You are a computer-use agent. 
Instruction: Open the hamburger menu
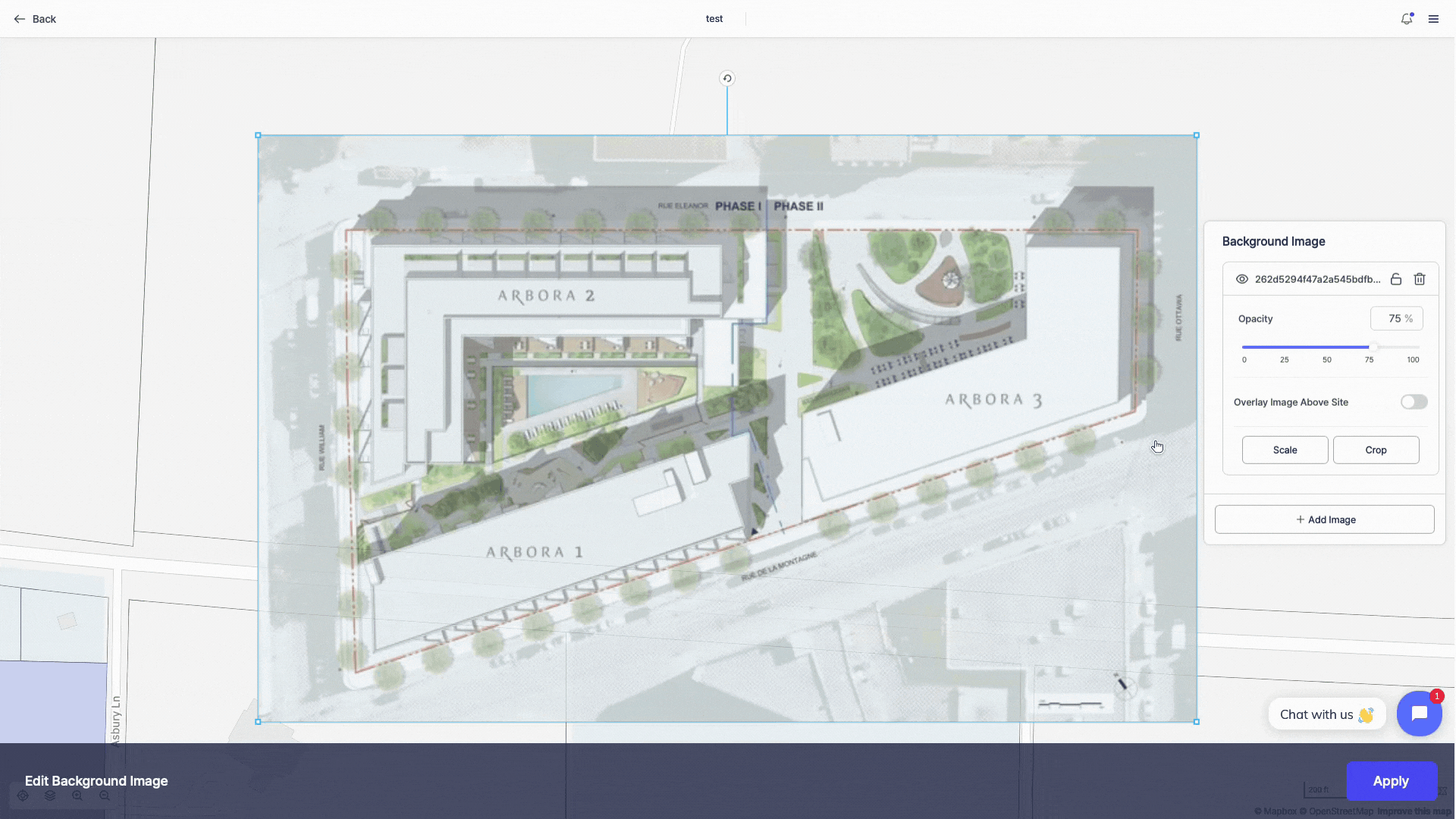point(1433,19)
